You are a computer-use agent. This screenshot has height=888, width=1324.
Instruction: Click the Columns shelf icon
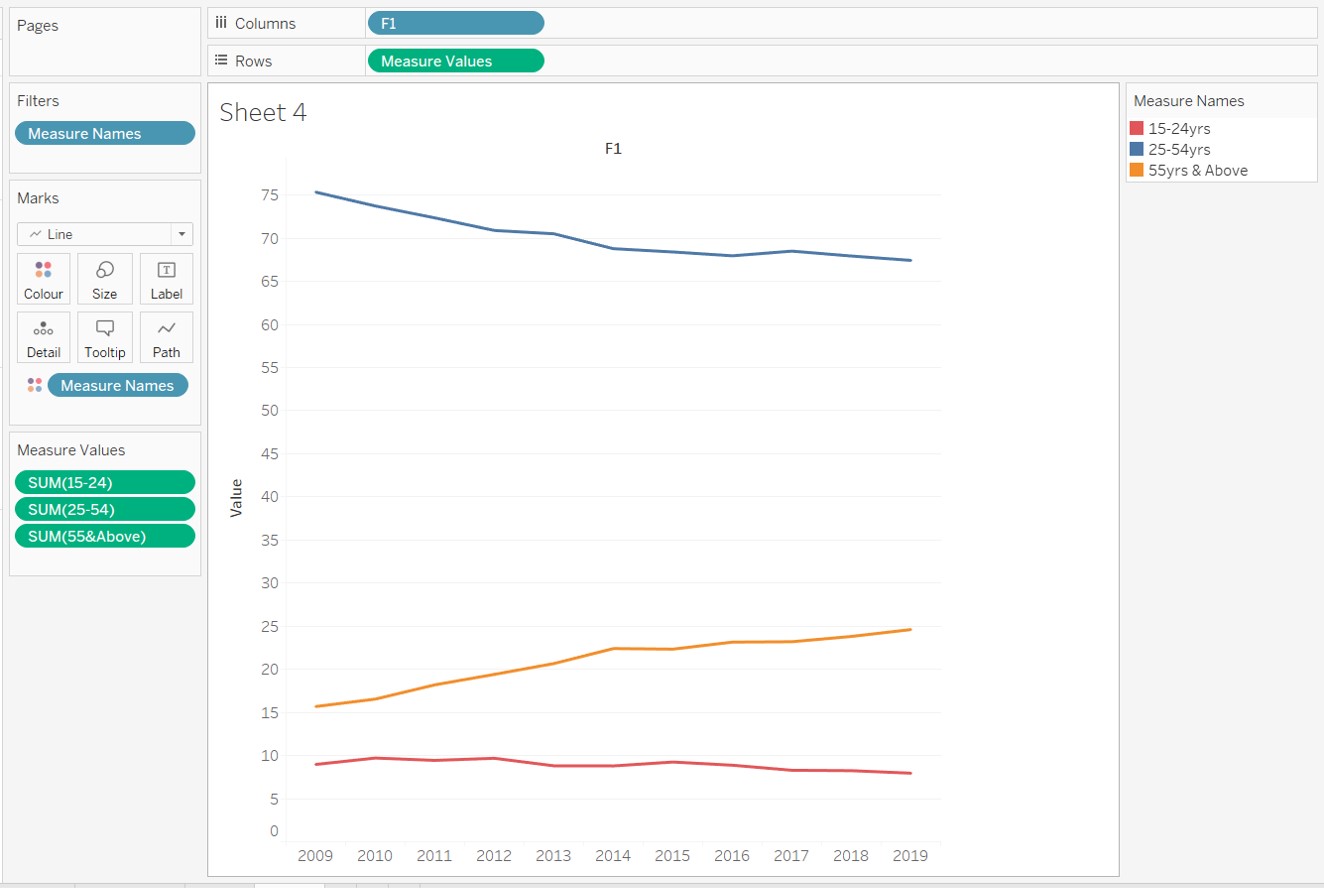pos(222,22)
